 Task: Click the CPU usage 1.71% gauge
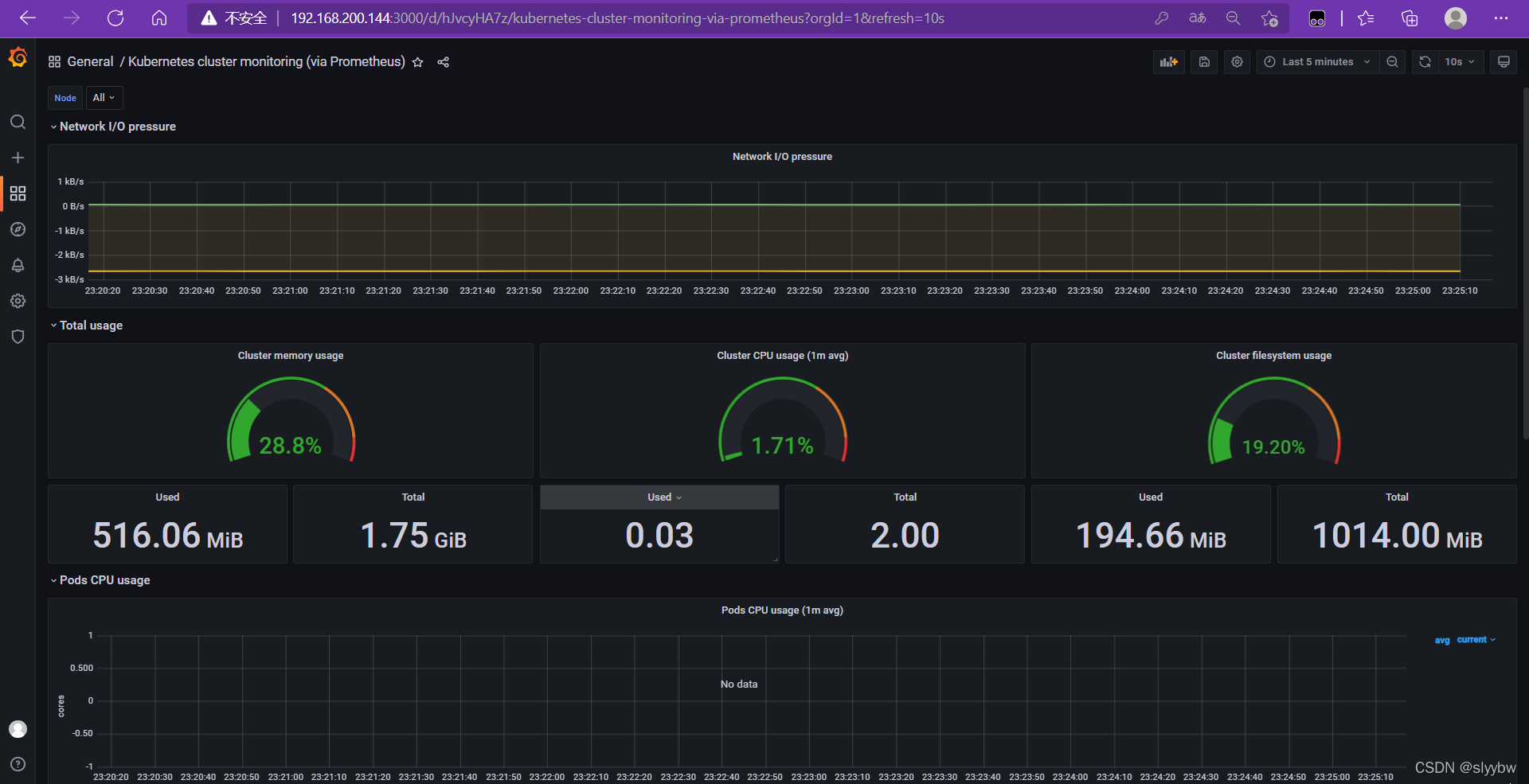(x=782, y=420)
